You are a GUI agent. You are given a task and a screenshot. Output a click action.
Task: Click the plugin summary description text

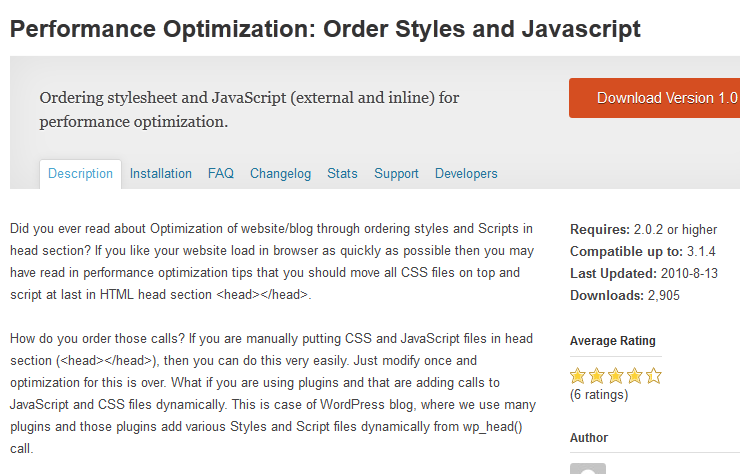pyautogui.click(x=249, y=110)
